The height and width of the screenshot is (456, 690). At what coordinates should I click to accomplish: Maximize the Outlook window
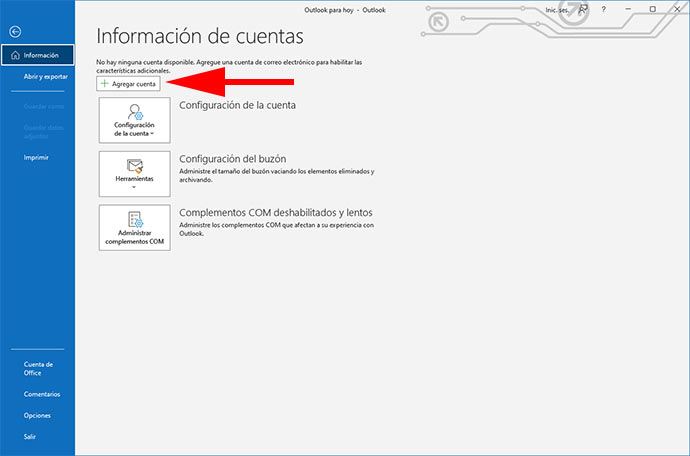click(x=653, y=9)
